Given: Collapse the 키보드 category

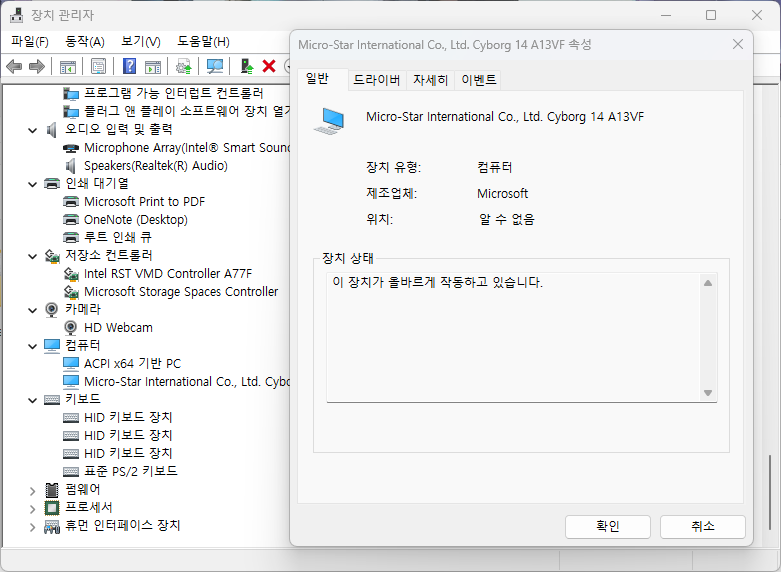Looking at the screenshot, I should [x=33, y=400].
